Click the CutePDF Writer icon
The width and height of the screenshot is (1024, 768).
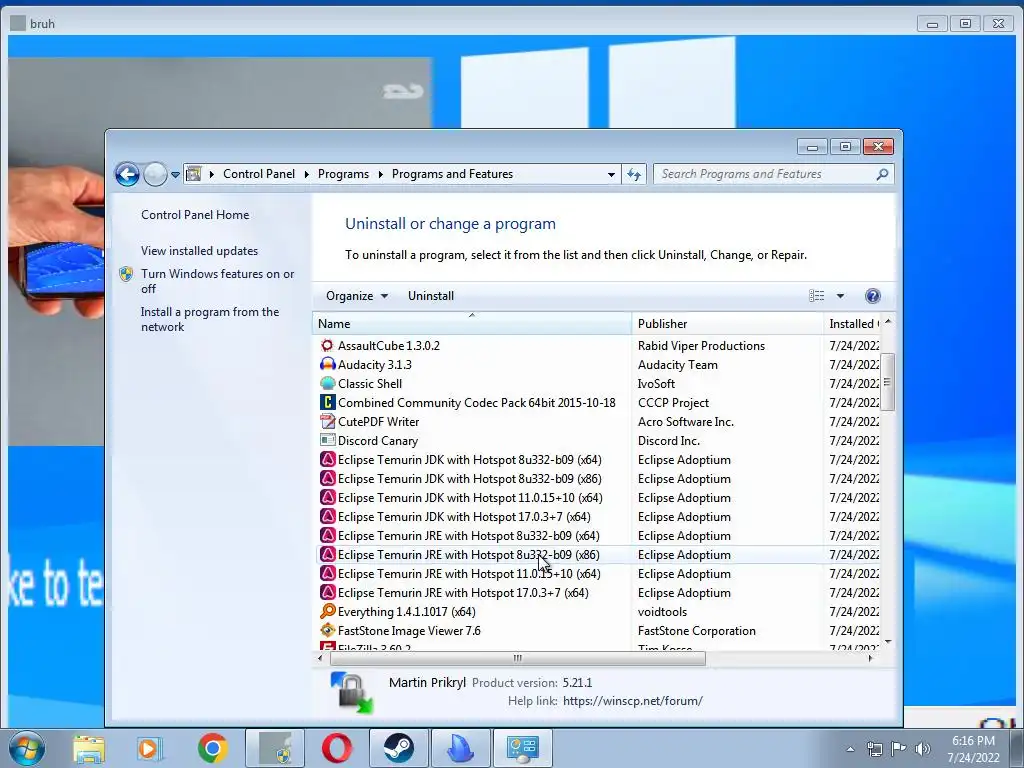327,421
